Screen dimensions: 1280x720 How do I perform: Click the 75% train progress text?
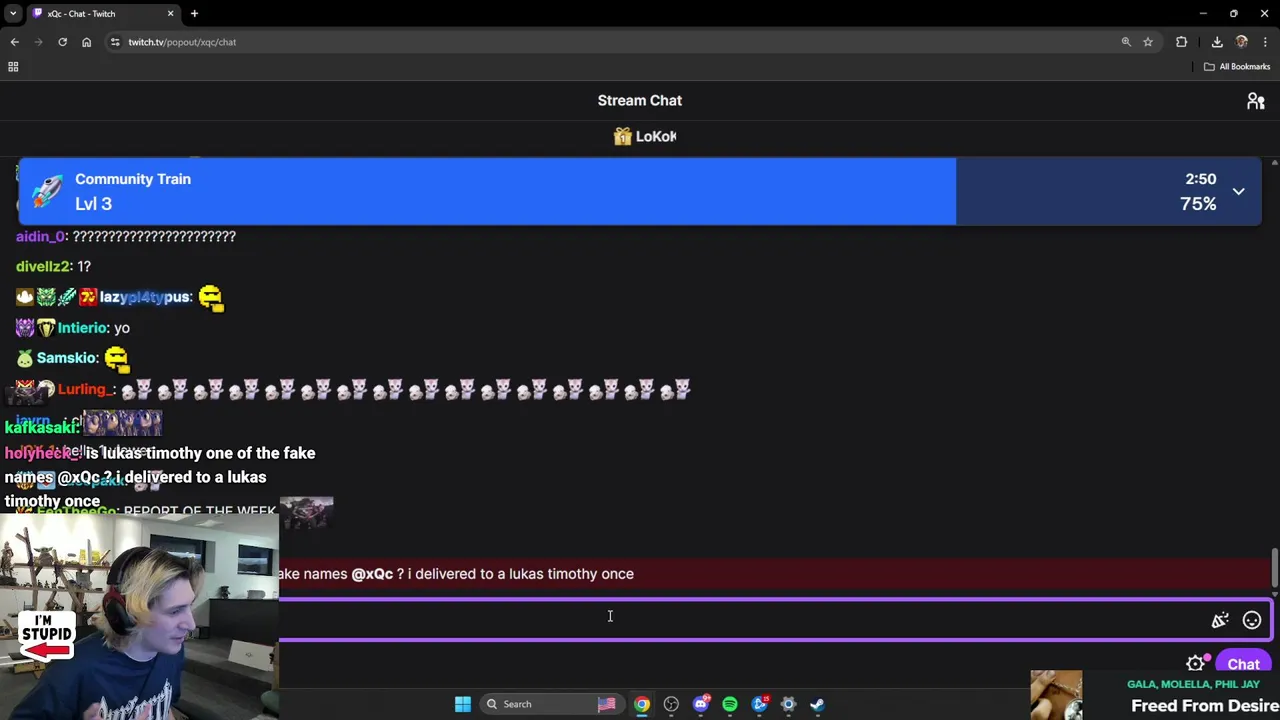pos(1198,204)
